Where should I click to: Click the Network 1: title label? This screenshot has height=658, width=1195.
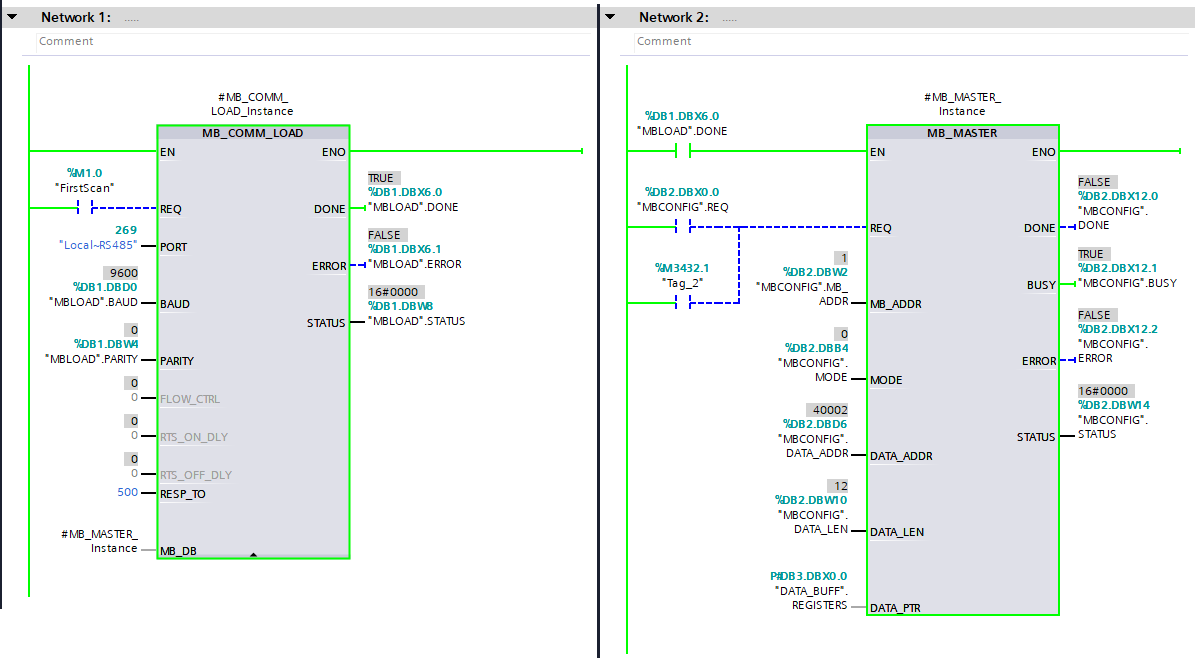[77, 18]
